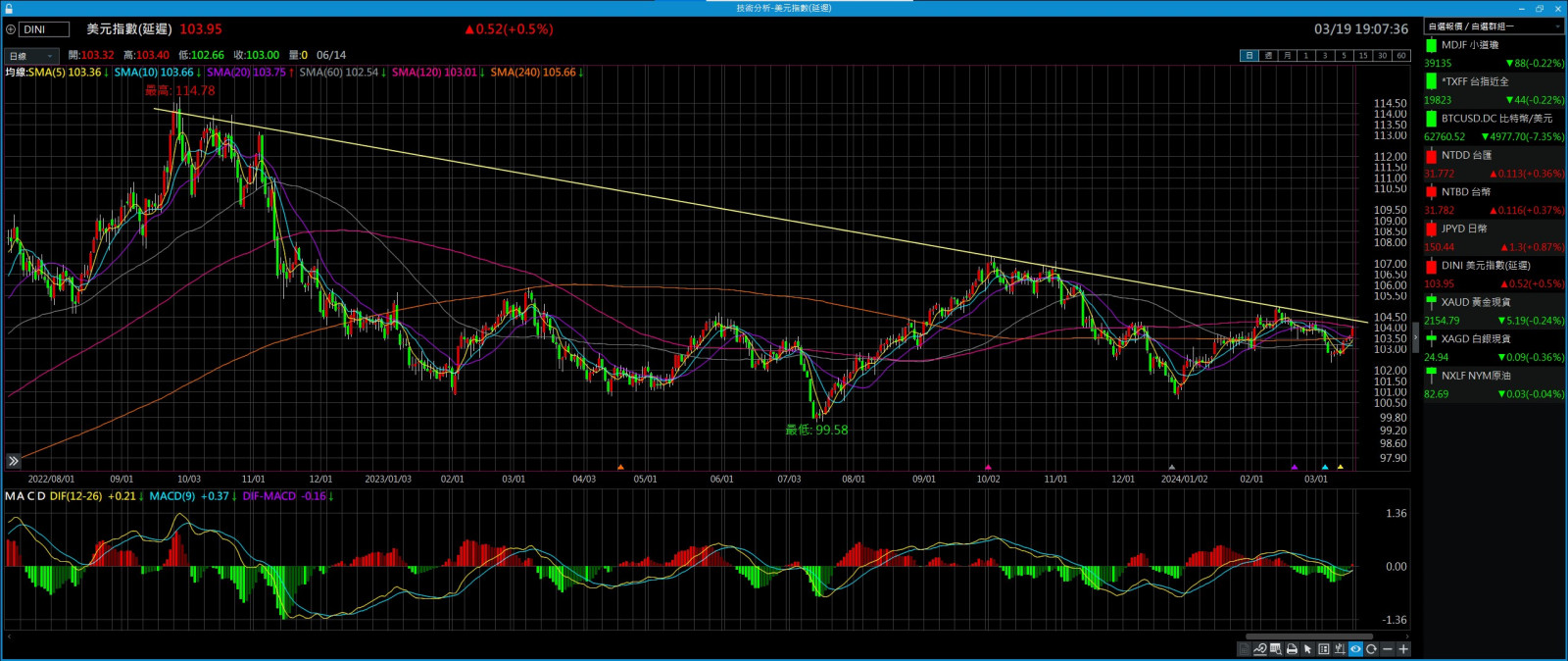The height and width of the screenshot is (661, 1568).
Task: Expand the left panel double-chevron
Action: point(14,461)
